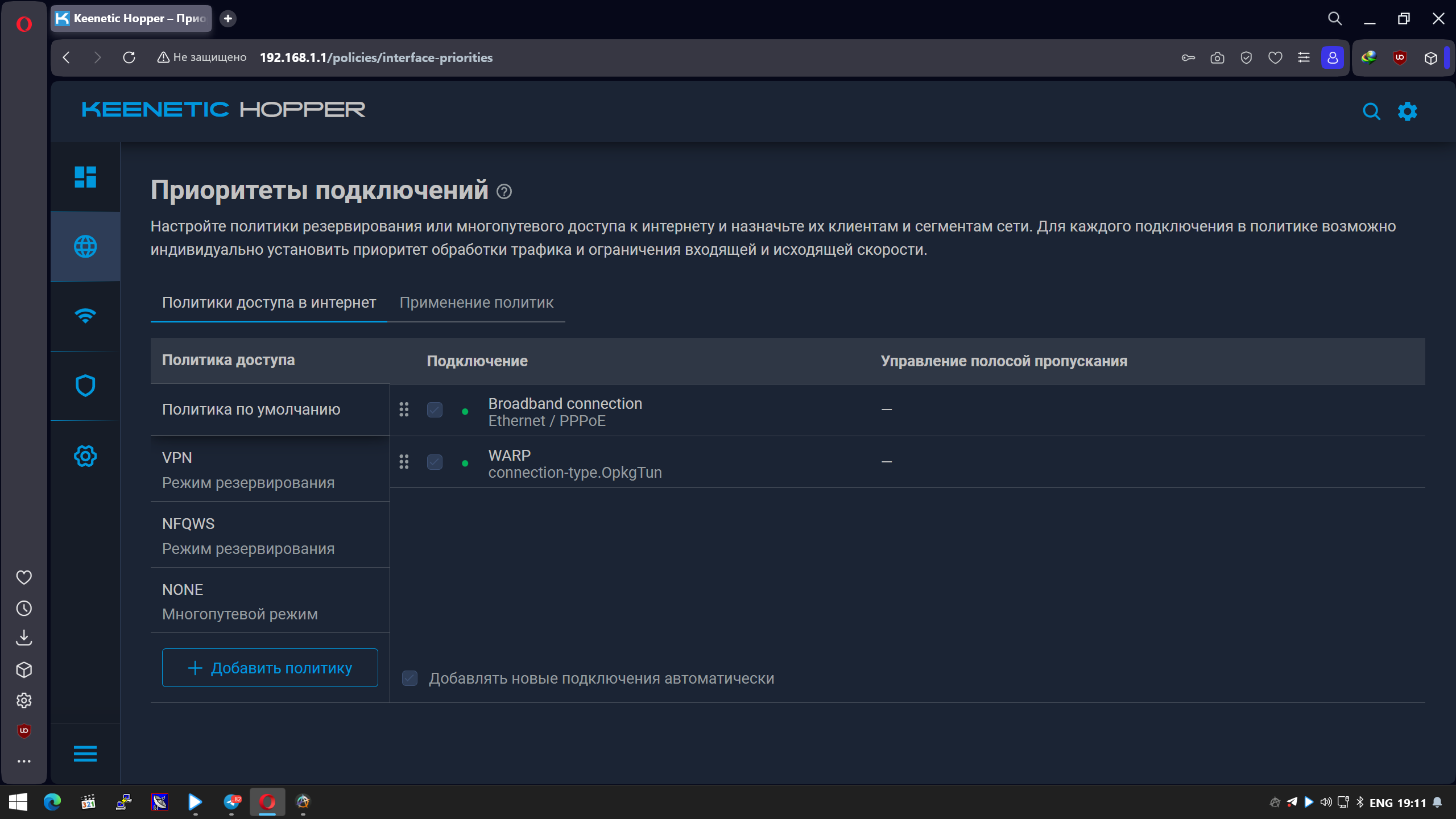The height and width of the screenshot is (819, 1456).
Task: Open Keenetic settings gear in header
Action: pyautogui.click(x=1407, y=111)
